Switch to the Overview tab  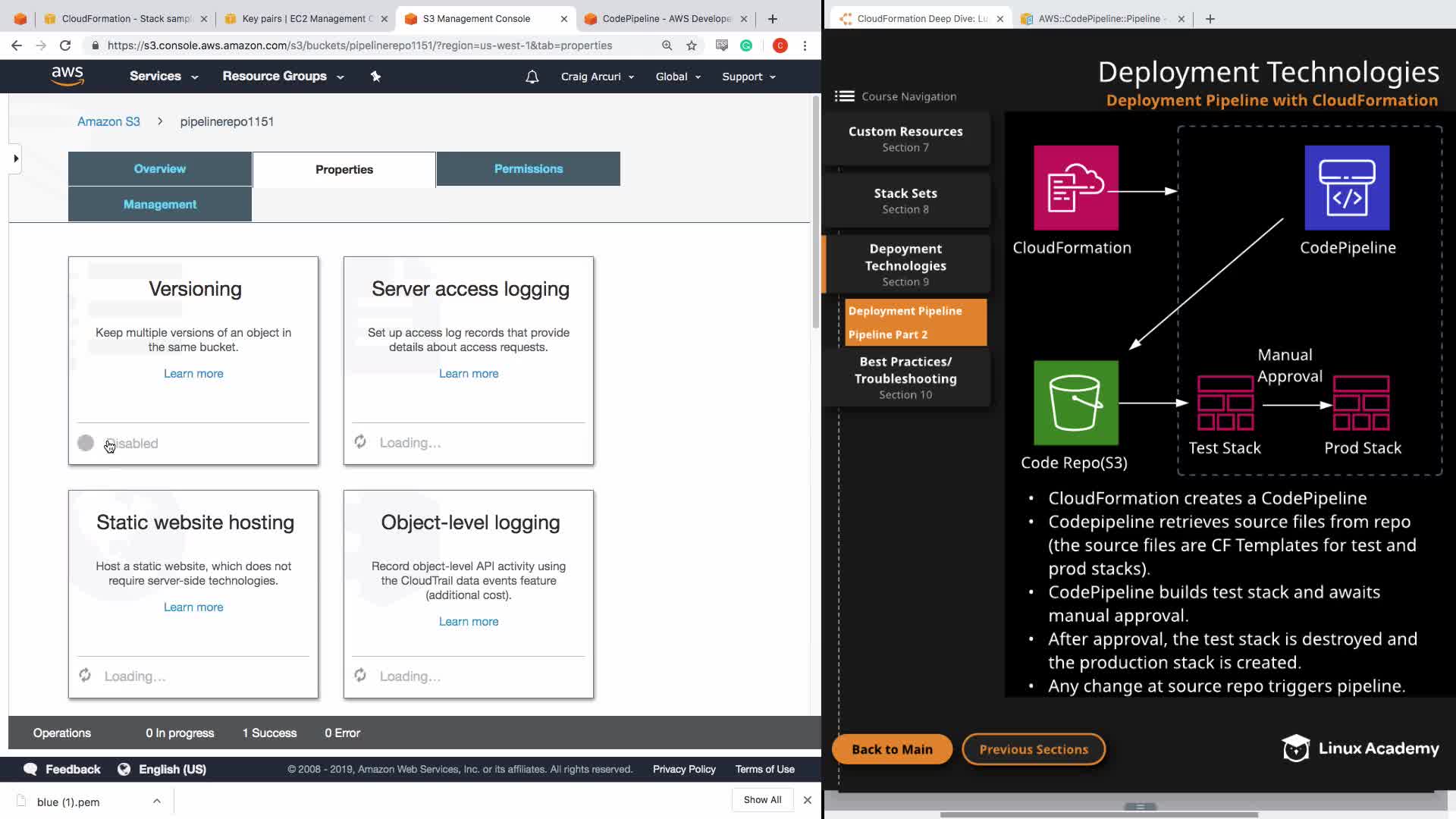[x=159, y=168]
